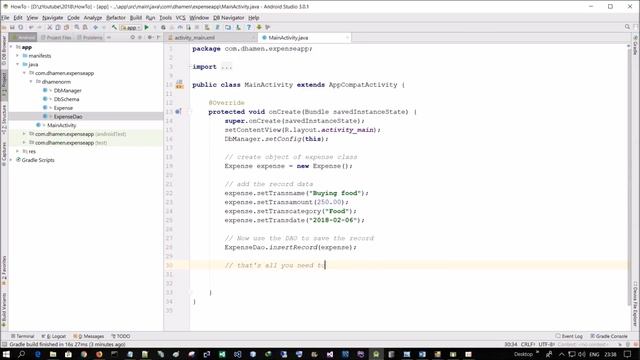Open the File menu
The height and width of the screenshot is (360, 640).
5,18
